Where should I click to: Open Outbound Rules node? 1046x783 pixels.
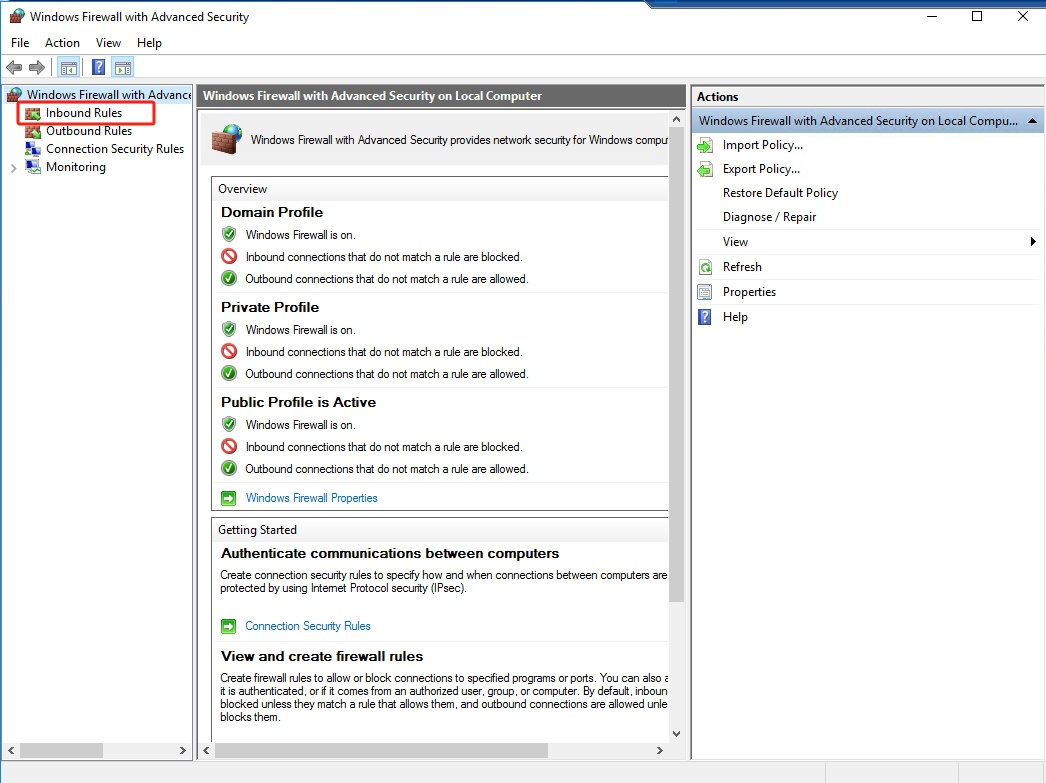pyautogui.click(x=89, y=131)
